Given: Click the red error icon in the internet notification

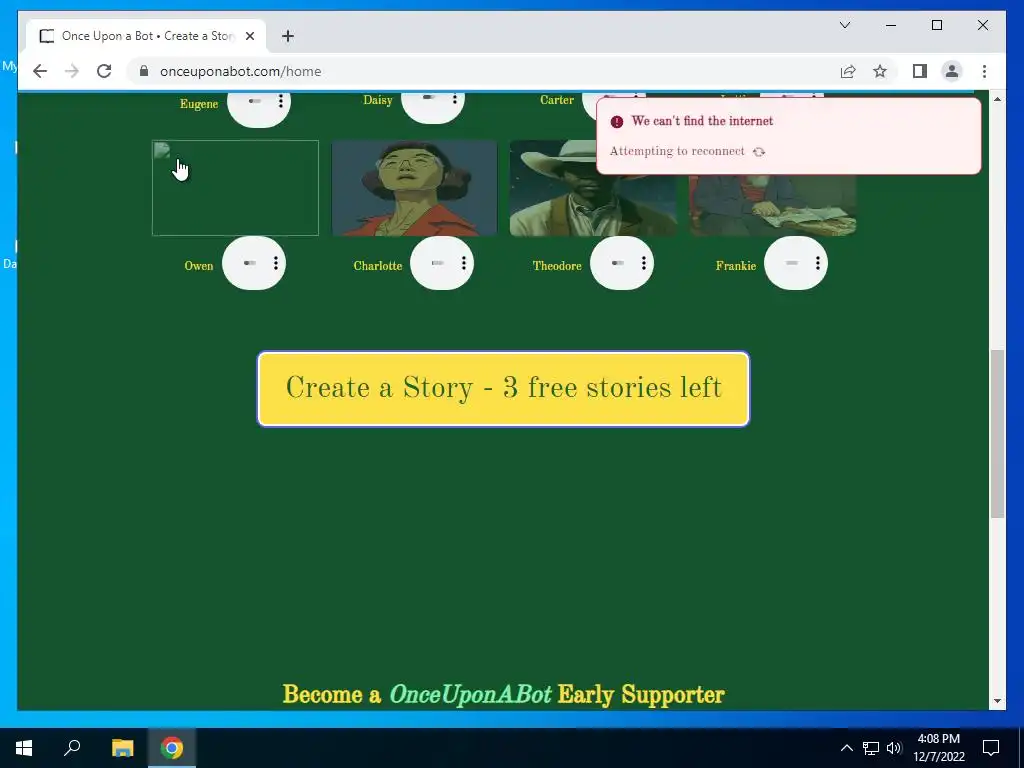Looking at the screenshot, I should coord(616,121).
